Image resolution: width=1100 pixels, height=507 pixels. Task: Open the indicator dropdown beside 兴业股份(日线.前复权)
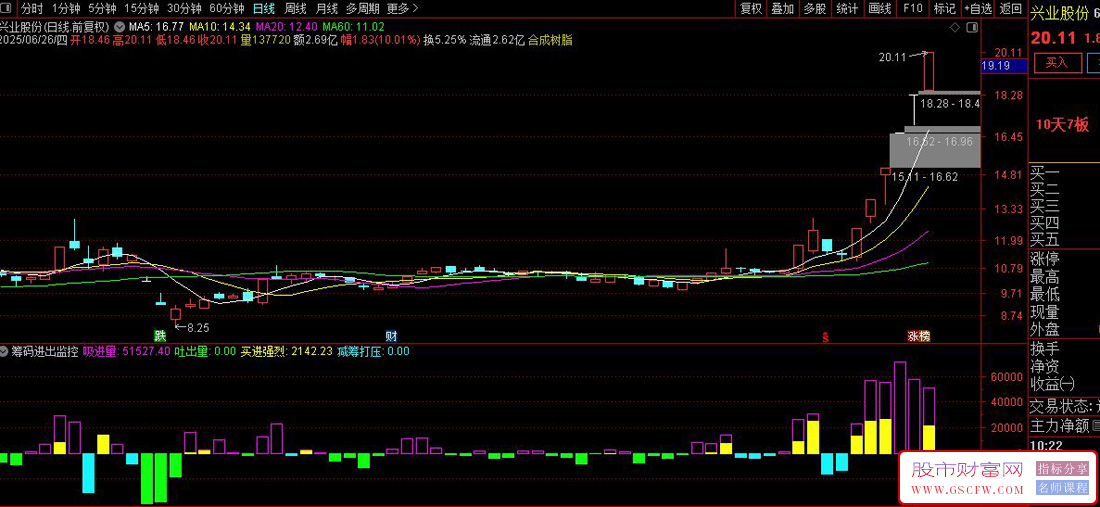tap(119, 27)
